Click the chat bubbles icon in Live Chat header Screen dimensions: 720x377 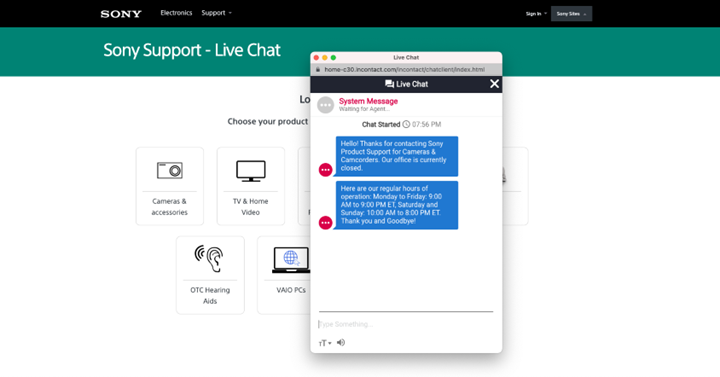(x=389, y=84)
